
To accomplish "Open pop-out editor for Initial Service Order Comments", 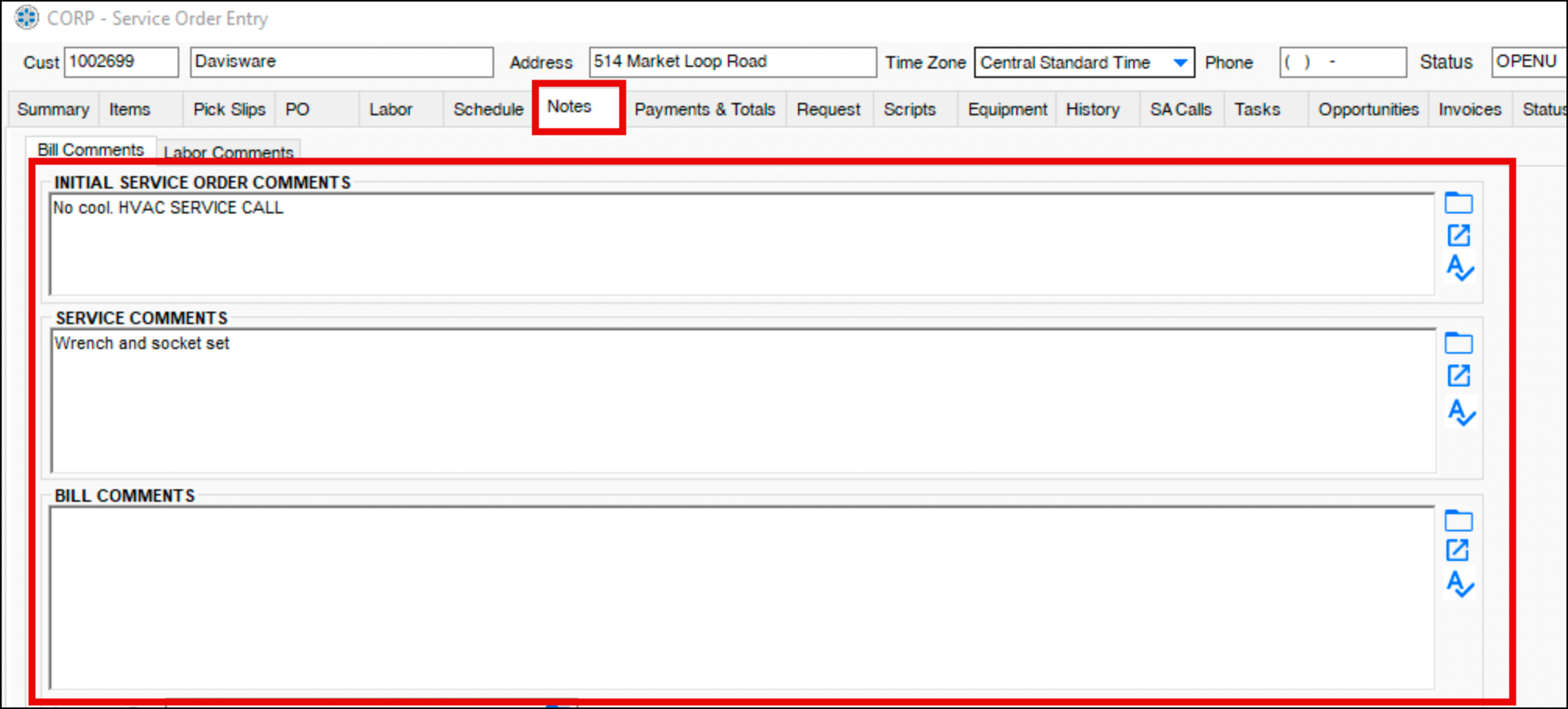I will tap(1458, 235).
